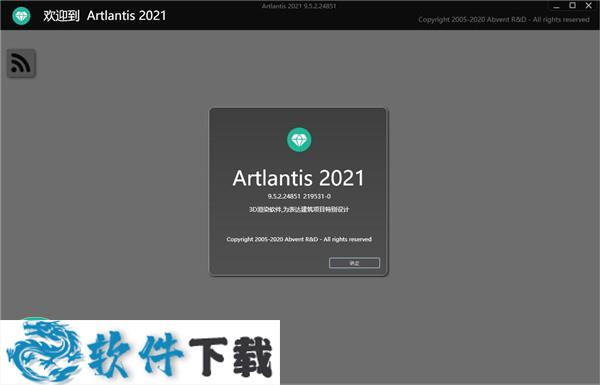Screen dimensions: 600x385
Task: Select the version number 9.5.2.24851 219531-0
Action: pyautogui.click(x=299, y=196)
